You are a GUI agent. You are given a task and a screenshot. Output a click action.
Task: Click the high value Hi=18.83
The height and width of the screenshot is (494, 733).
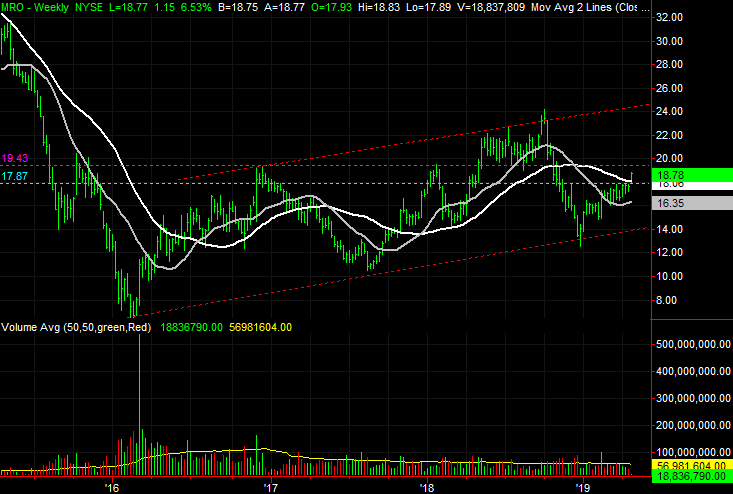[379, 7]
